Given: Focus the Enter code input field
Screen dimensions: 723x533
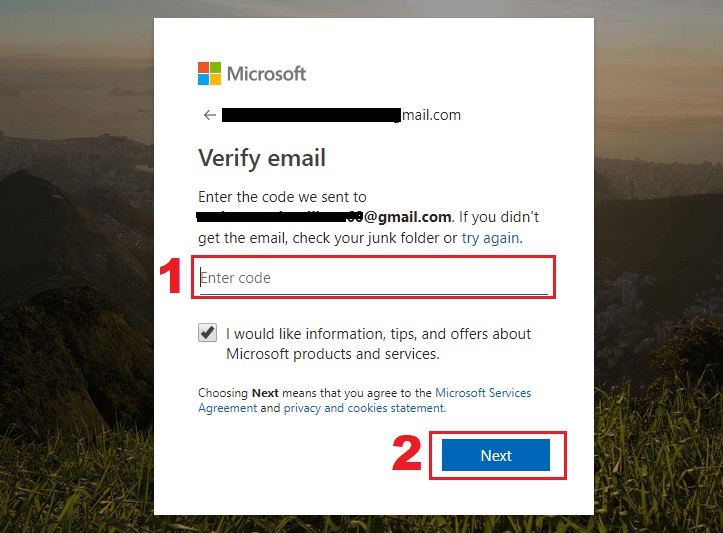Looking at the screenshot, I should [x=374, y=278].
